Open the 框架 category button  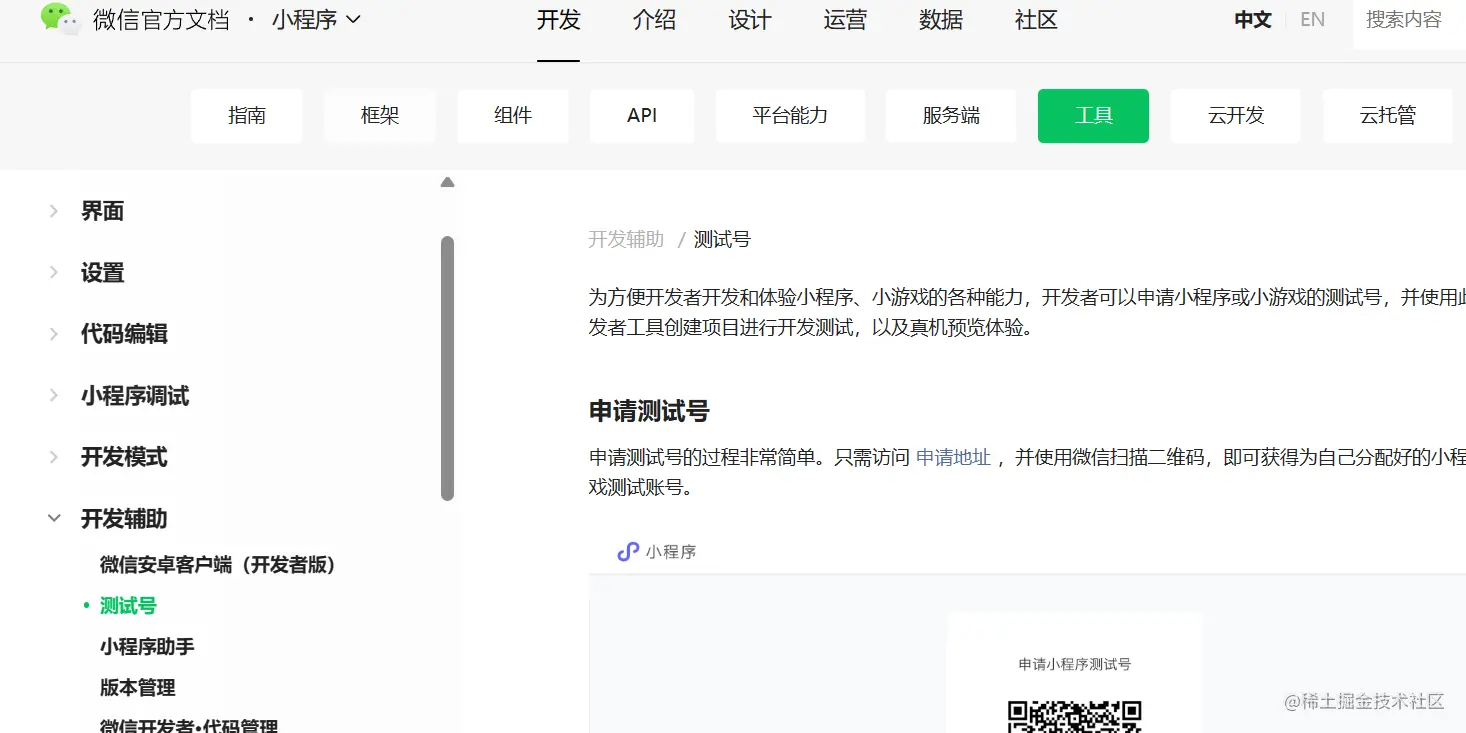click(x=380, y=116)
